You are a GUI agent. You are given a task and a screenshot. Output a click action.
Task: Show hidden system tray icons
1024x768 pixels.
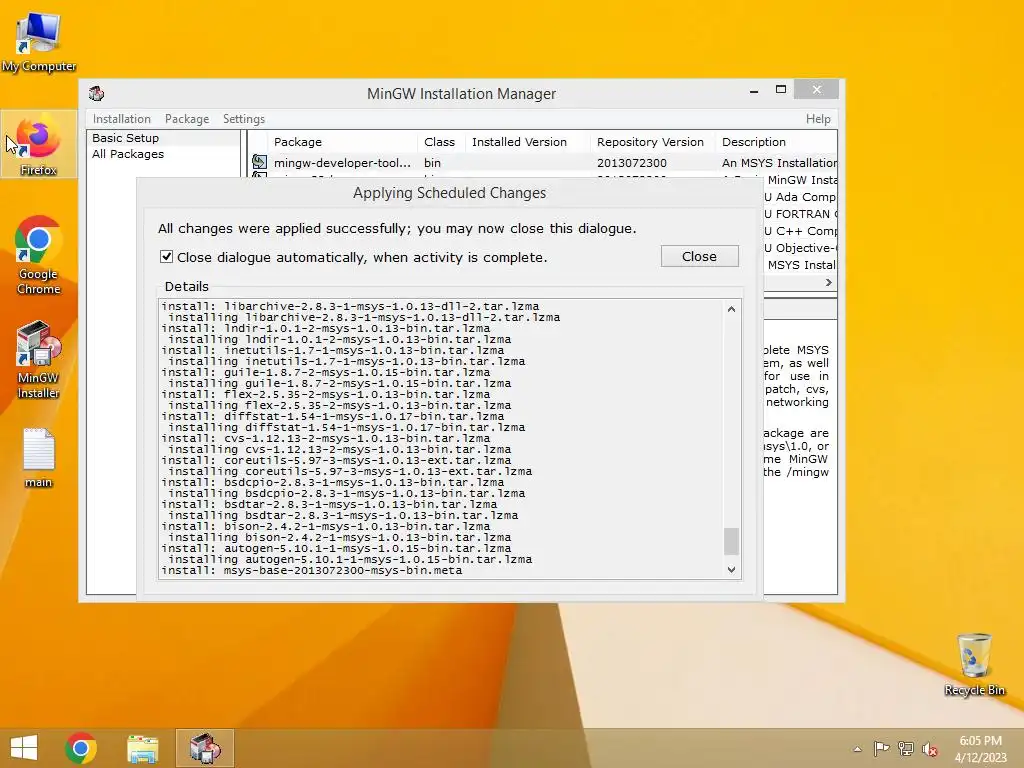point(857,749)
